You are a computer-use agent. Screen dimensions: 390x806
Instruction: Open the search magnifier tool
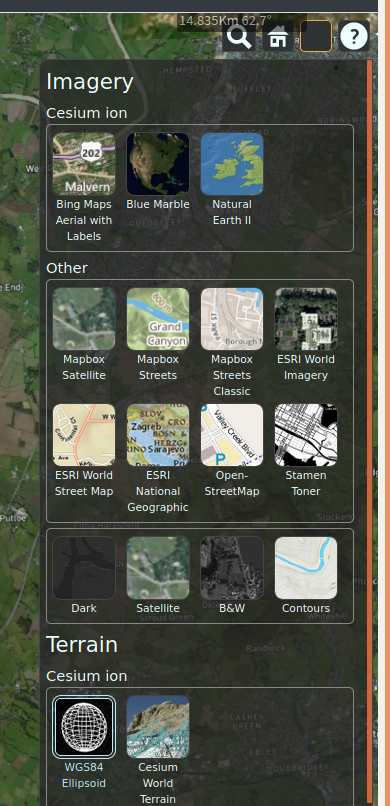239,36
